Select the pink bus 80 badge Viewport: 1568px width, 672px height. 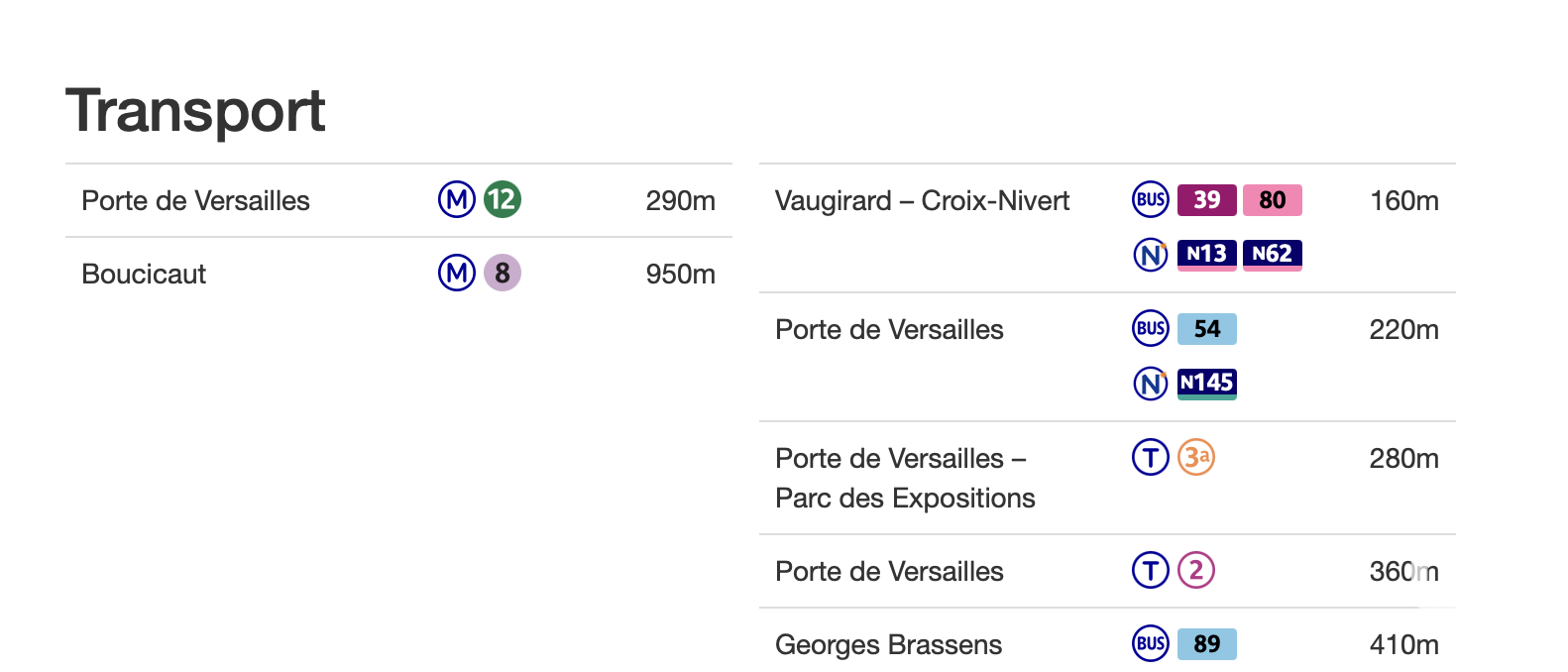click(x=1272, y=200)
